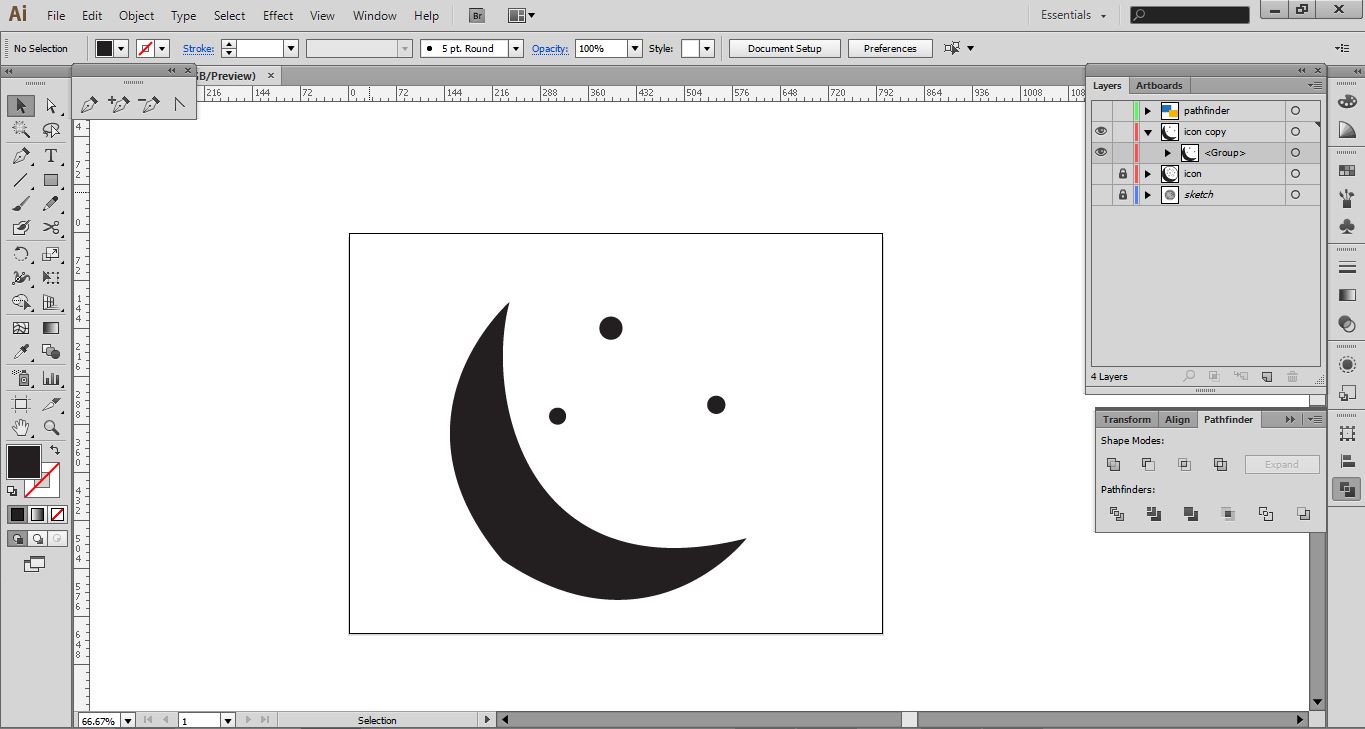Image resolution: width=1365 pixels, height=729 pixels.
Task: Expand the pathfinder layer
Action: pyautogui.click(x=1148, y=111)
